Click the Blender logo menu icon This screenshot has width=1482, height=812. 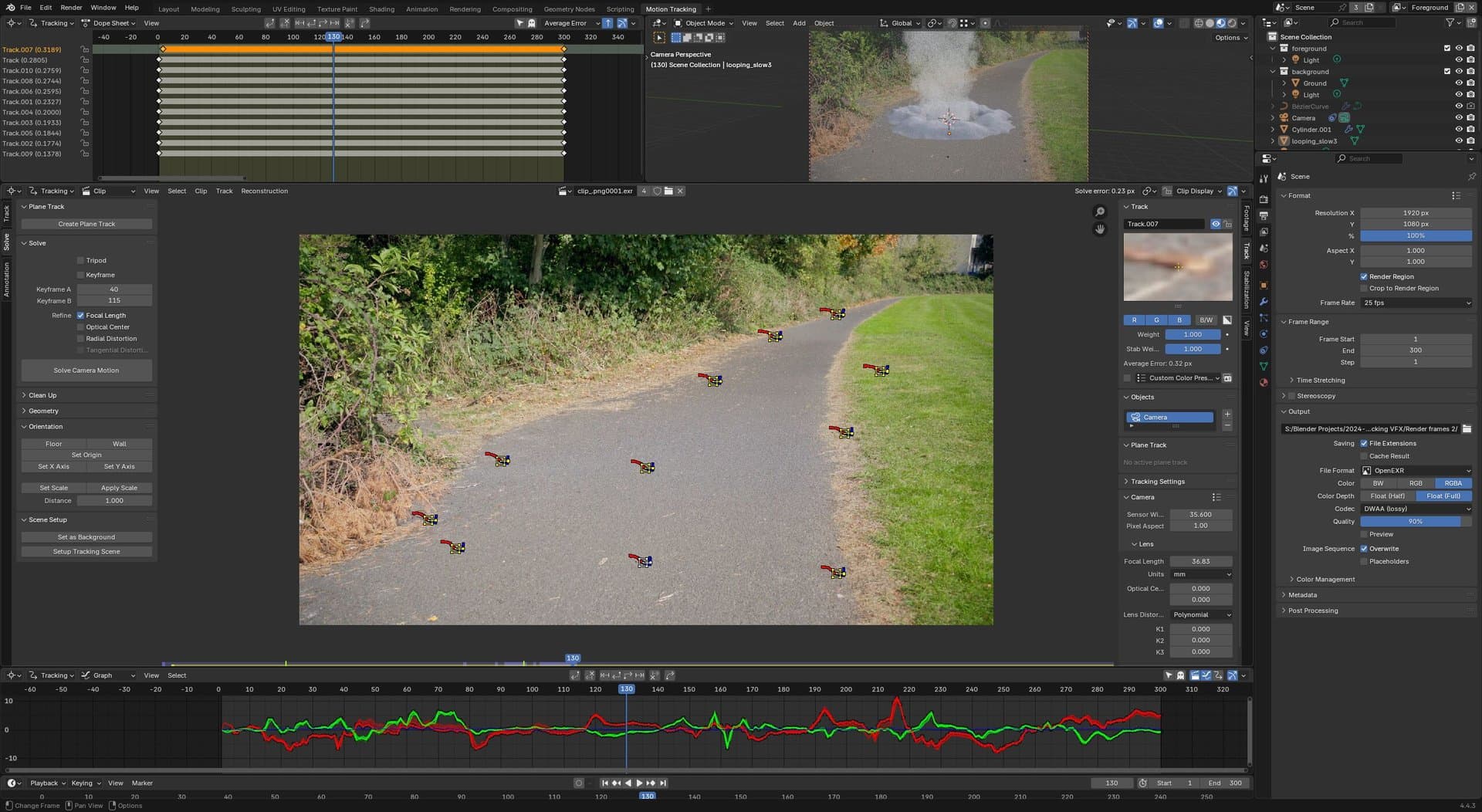[10, 8]
